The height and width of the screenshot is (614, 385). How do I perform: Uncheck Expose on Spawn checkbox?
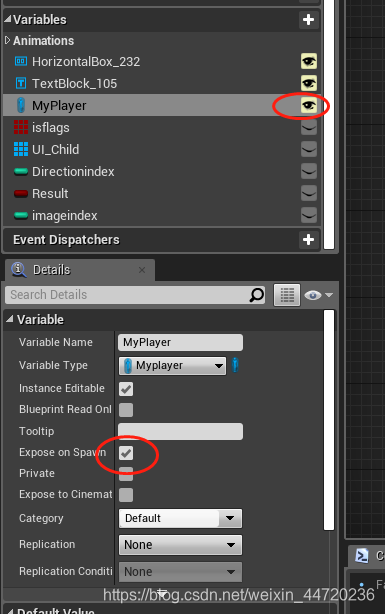click(126, 453)
